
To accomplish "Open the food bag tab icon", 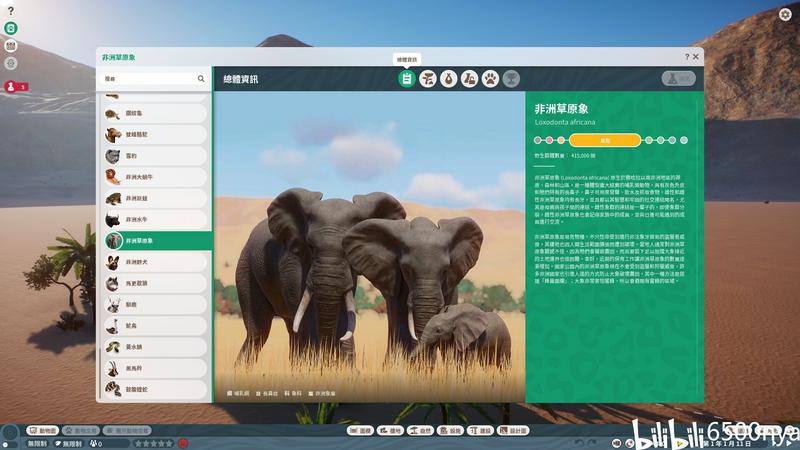I will tap(448, 79).
